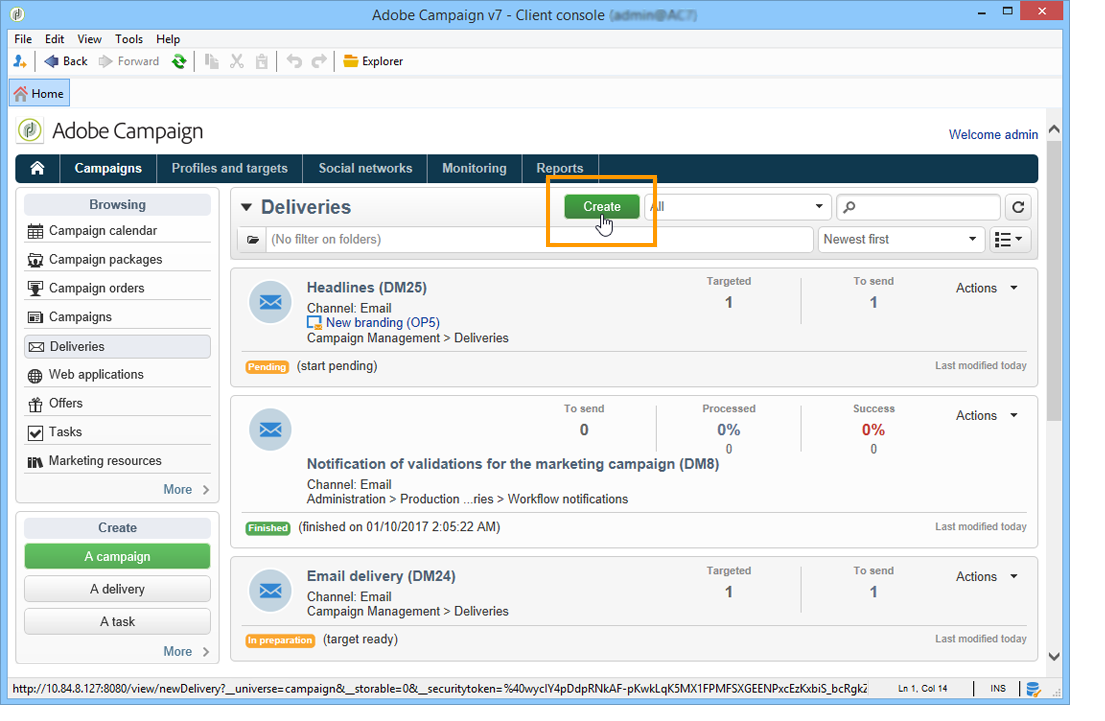Click the Campaign packages icon
This screenshot has width=1105, height=721.
pyautogui.click(x=35, y=260)
